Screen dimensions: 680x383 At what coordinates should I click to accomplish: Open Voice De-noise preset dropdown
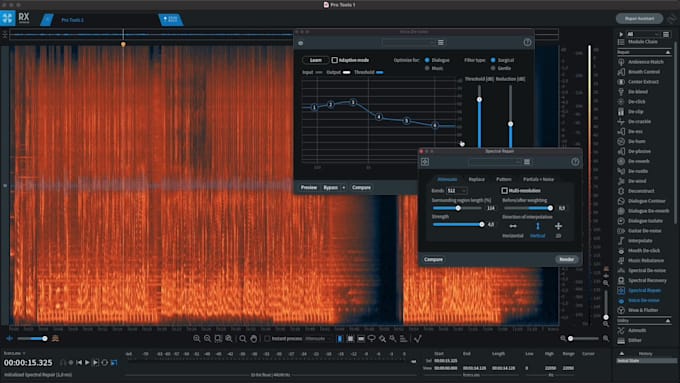click(409, 43)
